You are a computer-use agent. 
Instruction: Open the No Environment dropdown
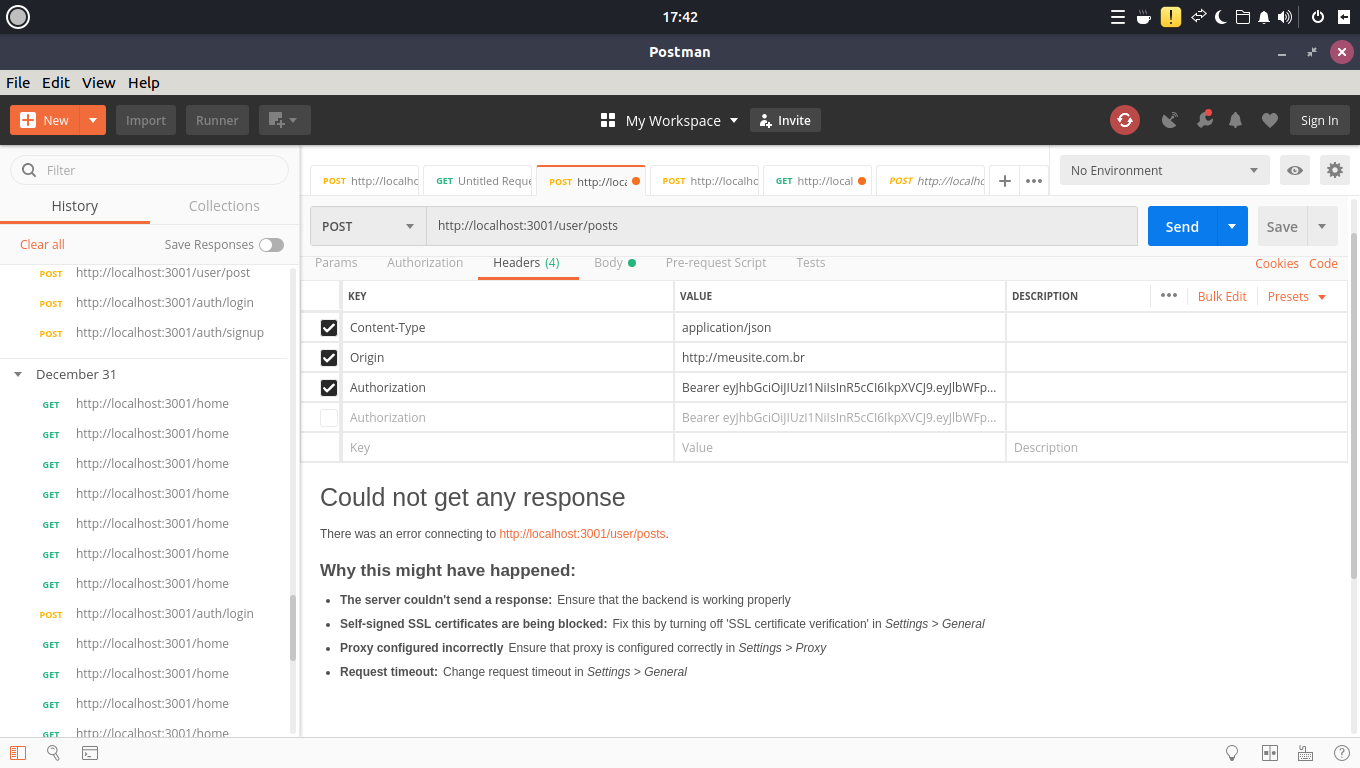[1165, 170]
